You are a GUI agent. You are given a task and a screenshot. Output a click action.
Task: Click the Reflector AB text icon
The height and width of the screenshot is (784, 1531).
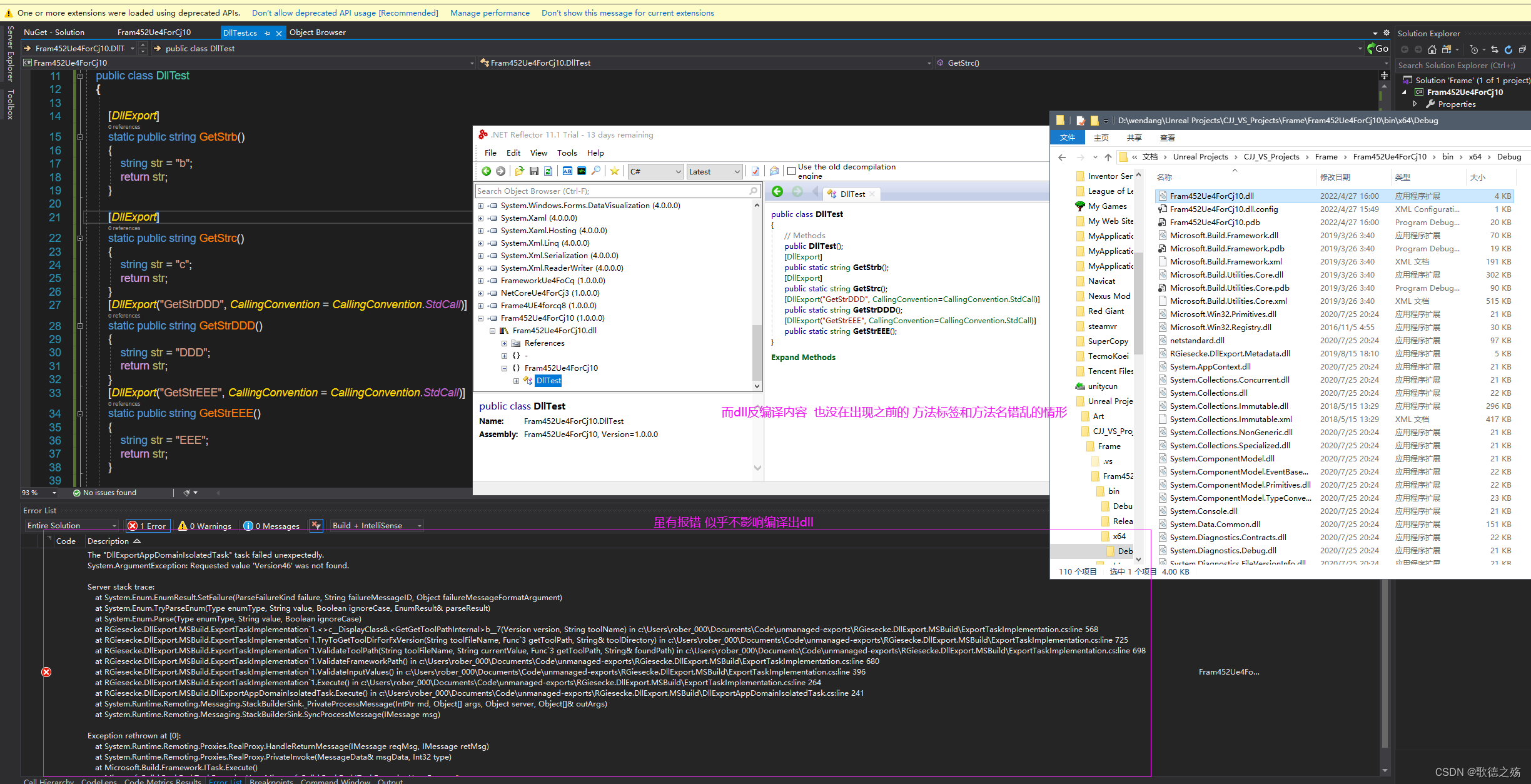click(567, 171)
